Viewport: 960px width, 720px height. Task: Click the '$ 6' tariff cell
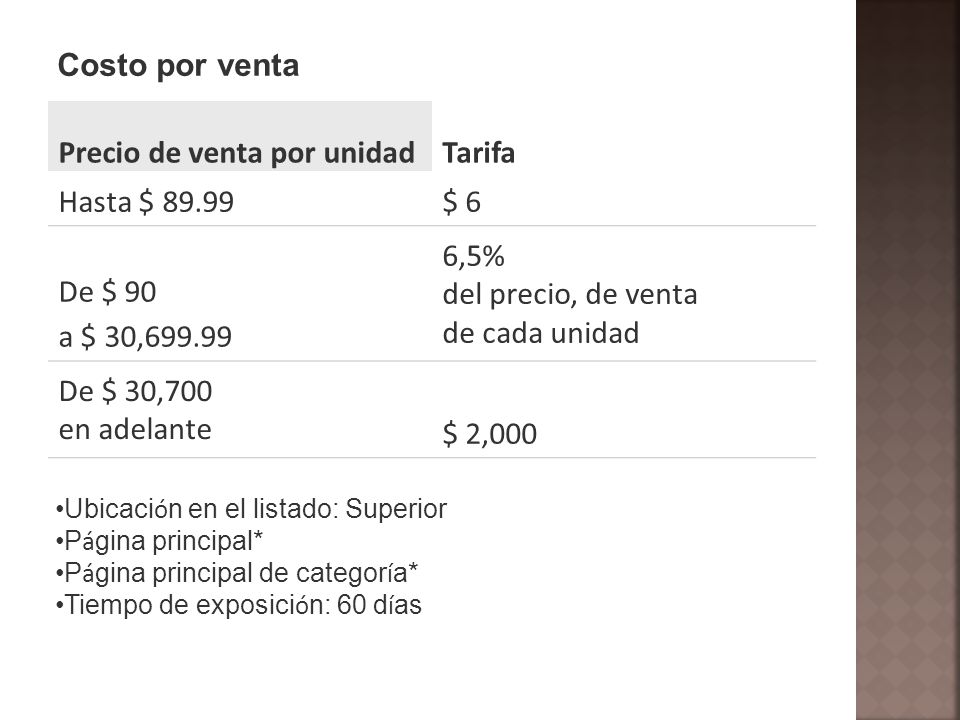point(462,202)
